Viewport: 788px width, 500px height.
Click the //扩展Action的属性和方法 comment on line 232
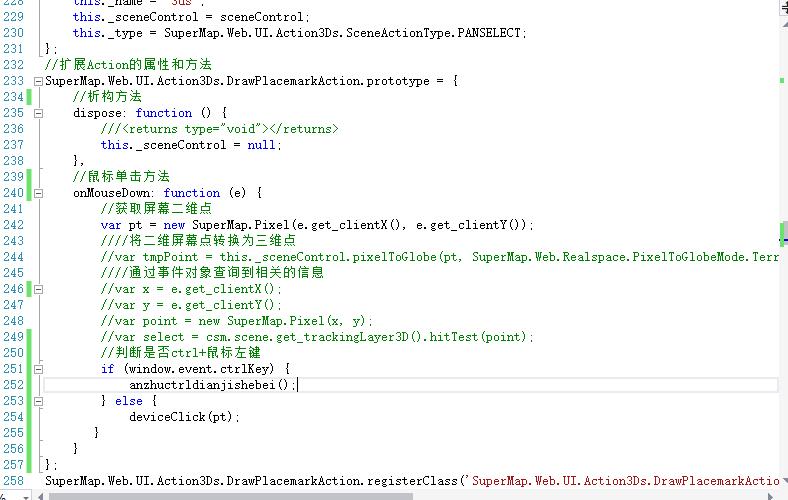point(128,65)
